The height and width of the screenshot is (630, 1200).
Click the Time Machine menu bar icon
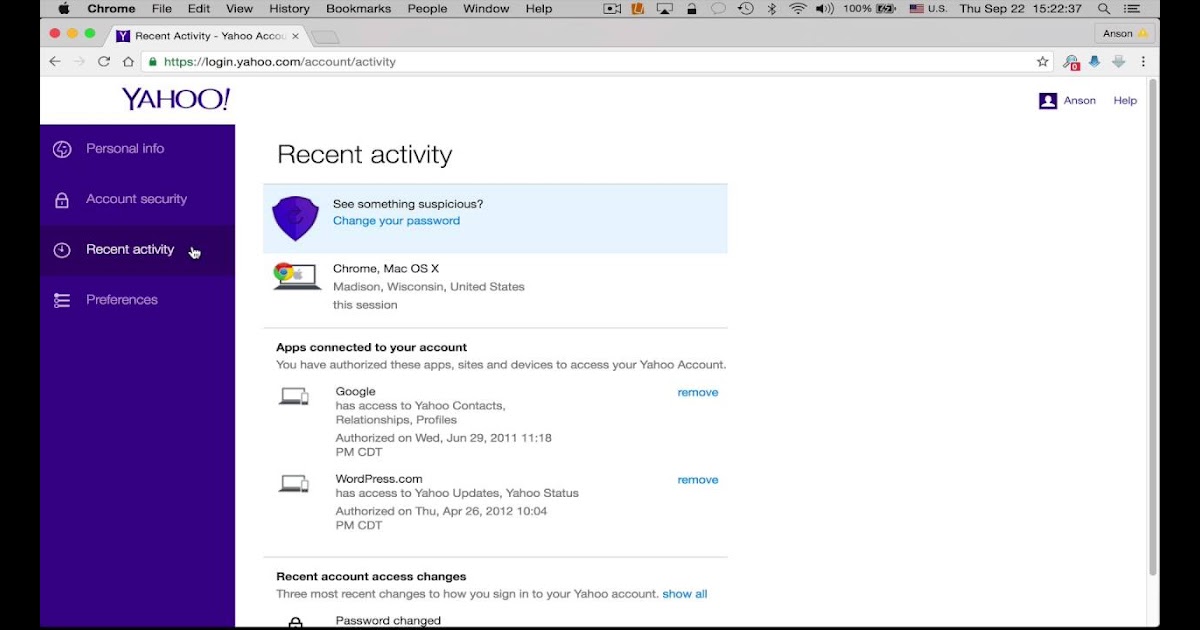745,9
